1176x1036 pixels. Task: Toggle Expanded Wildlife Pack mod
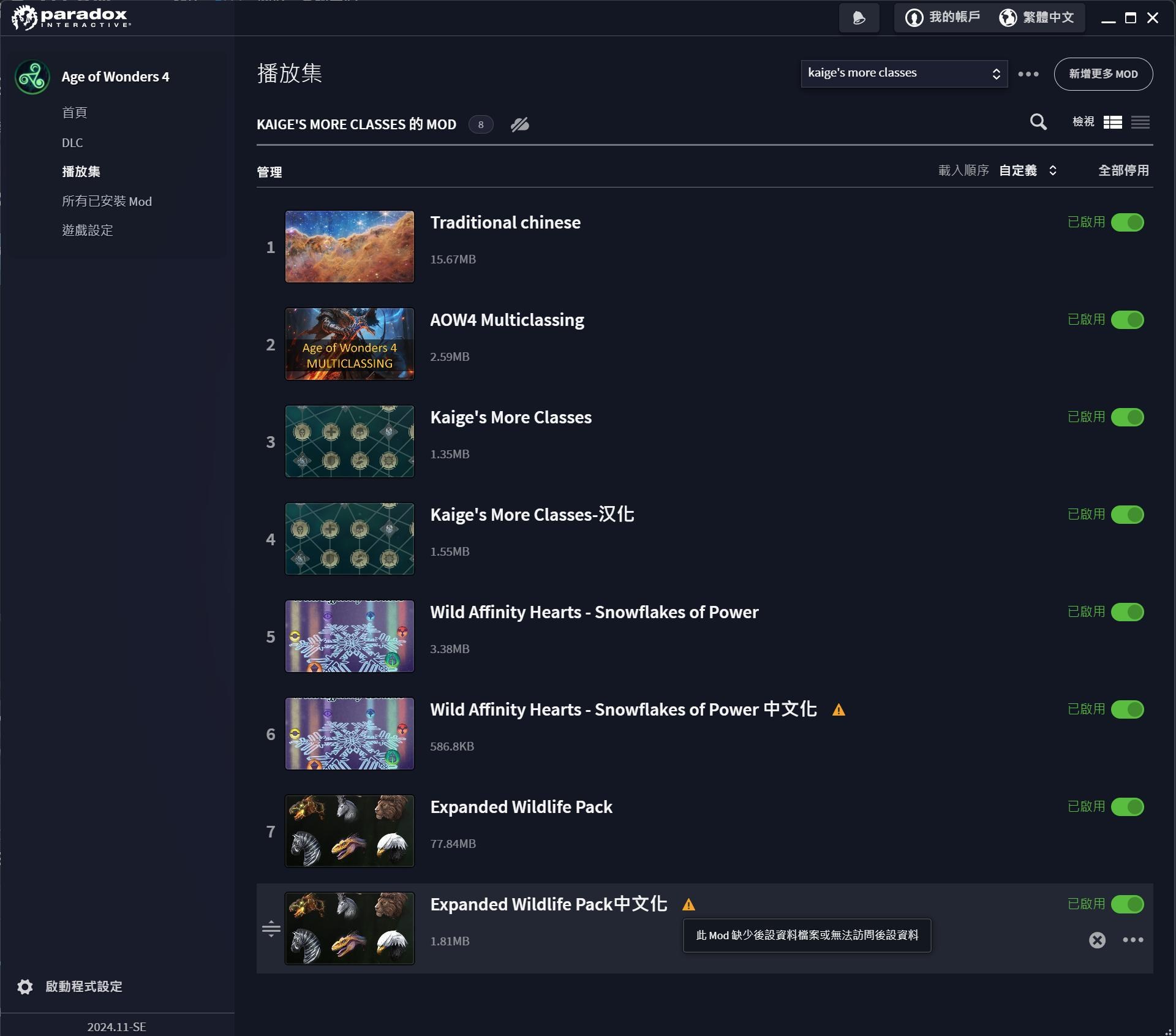[1128, 807]
